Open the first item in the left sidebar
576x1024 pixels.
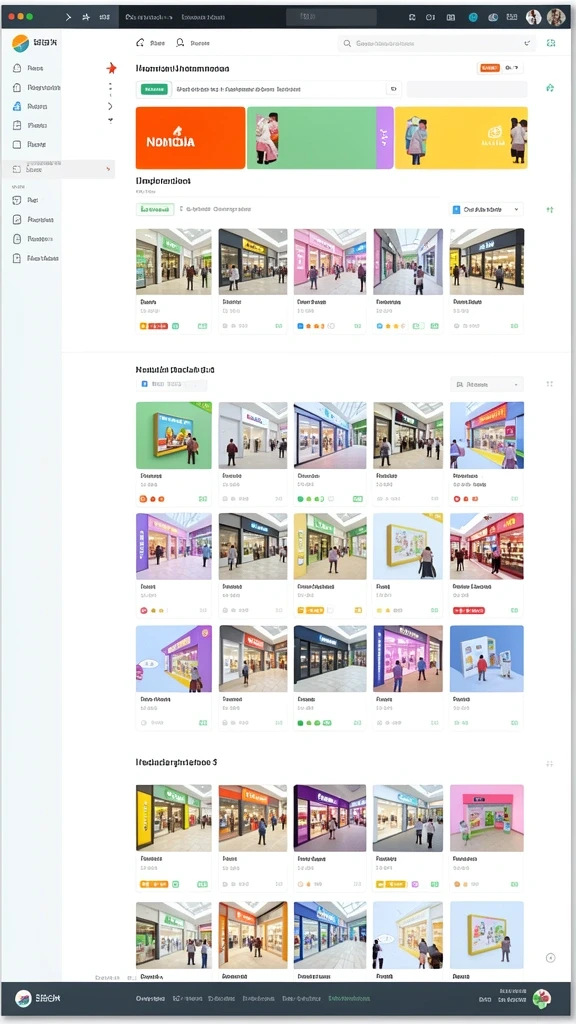click(29, 68)
